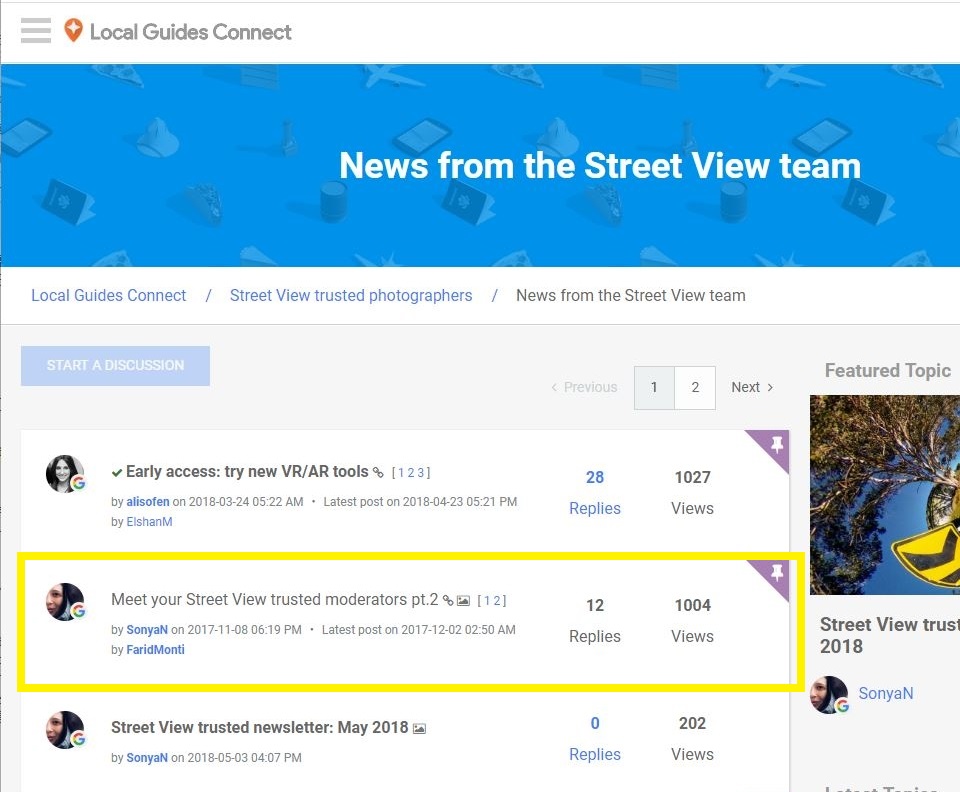The width and height of the screenshot is (960, 792).
Task: Open ElshanM's profile link
Action: point(149,521)
